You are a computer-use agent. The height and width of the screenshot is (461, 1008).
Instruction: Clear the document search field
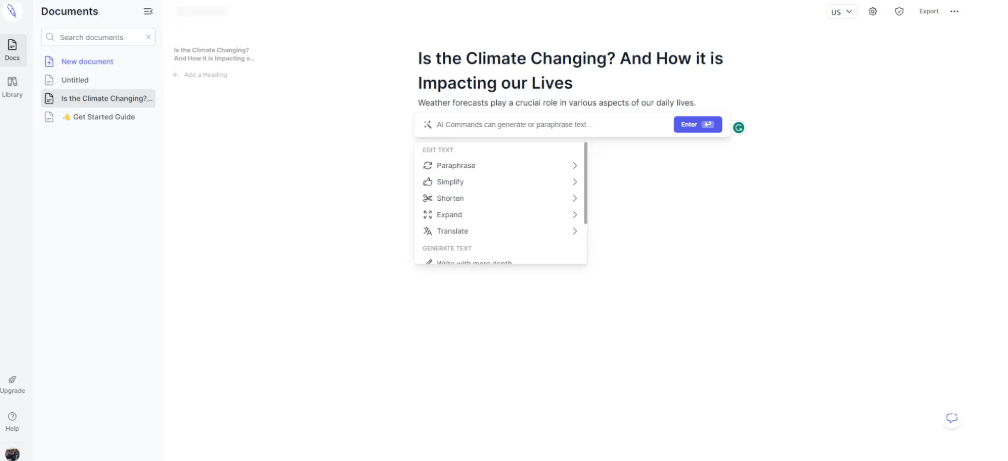coord(148,37)
